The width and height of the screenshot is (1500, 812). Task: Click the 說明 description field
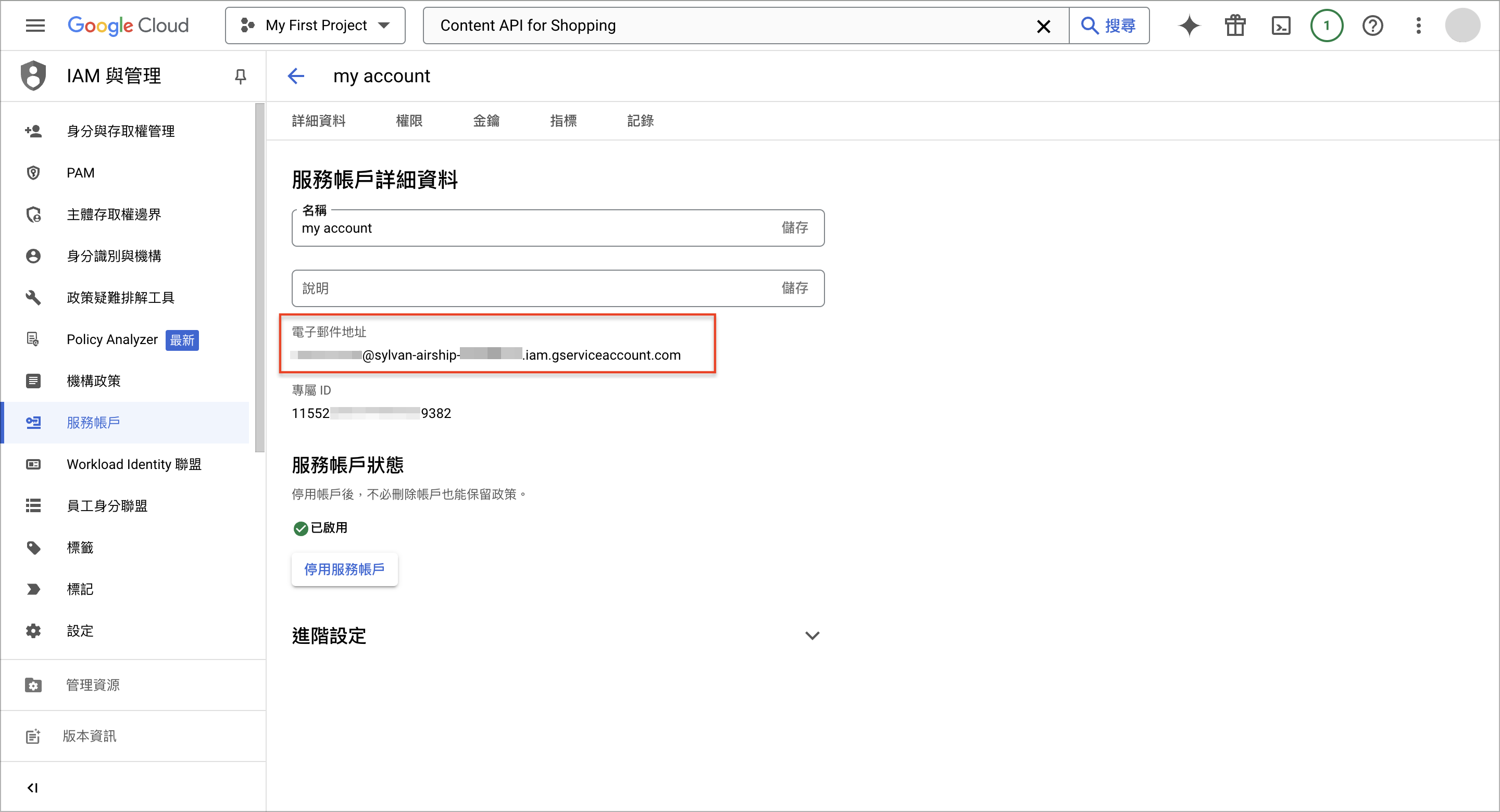click(x=558, y=288)
